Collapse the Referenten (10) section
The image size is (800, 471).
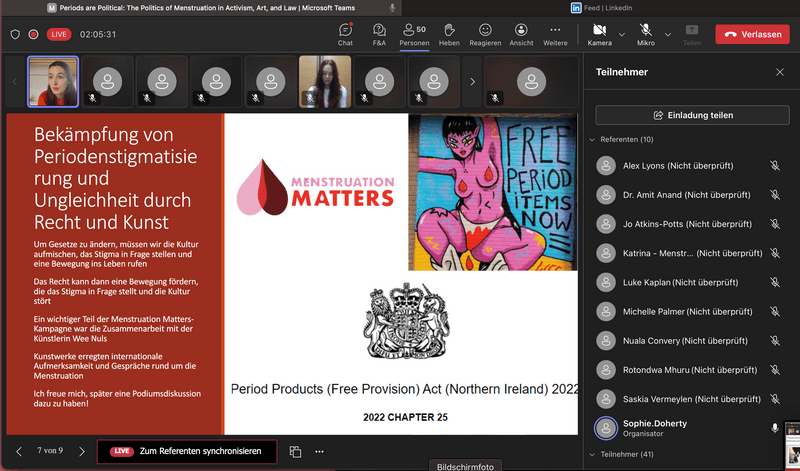591,139
